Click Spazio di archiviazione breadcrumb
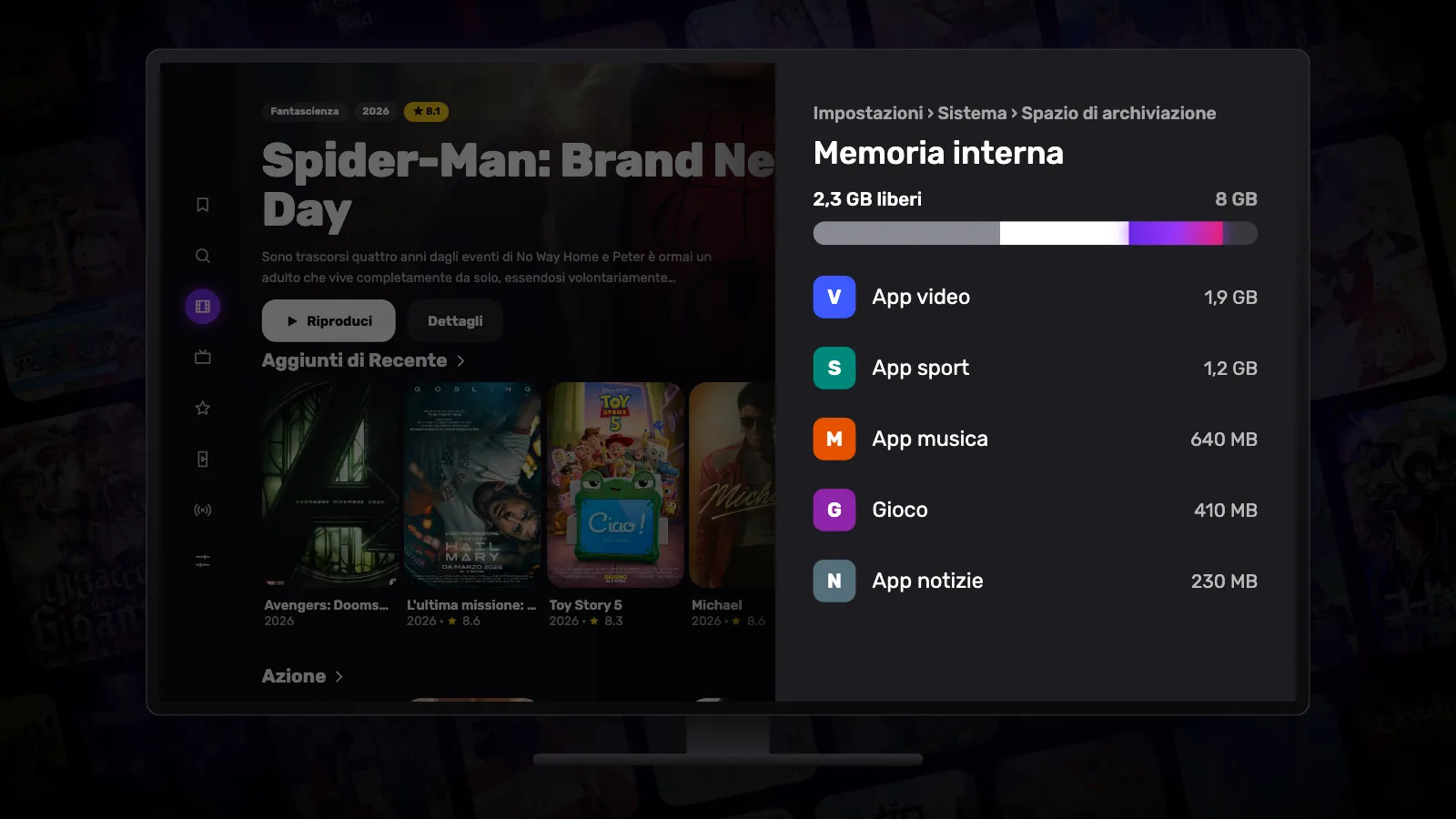Viewport: 1456px width, 819px height. click(x=1118, y=113)
